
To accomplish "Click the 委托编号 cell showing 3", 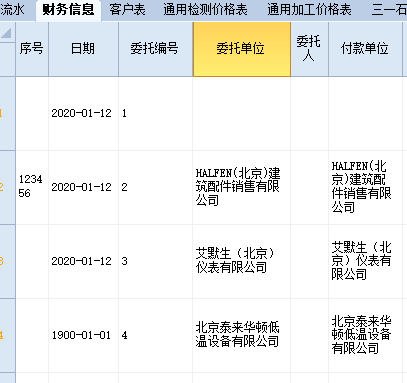I will point(155,261).
